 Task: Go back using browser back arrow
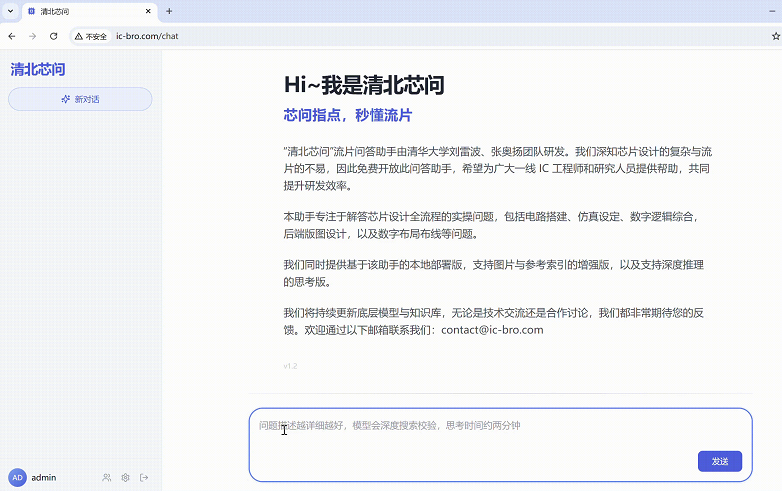[x=12, y=36]
